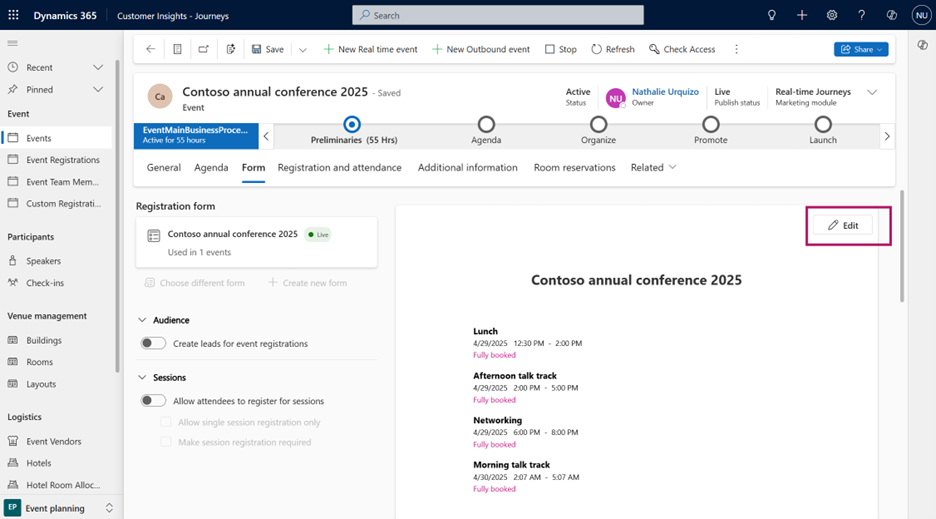Viewport: 936px width, 519px height.
Task: Open the Share button dropdown
Action: (x=860, y=49)
